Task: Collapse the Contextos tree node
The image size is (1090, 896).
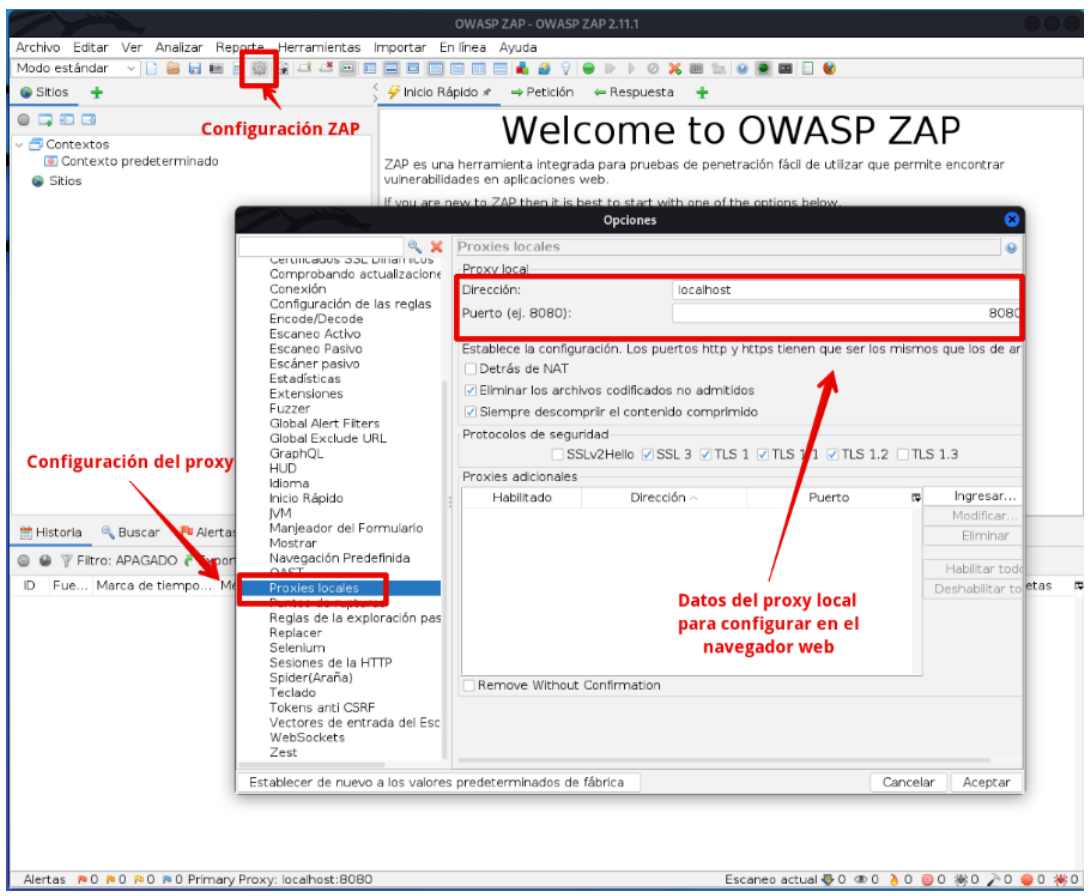Action: [x=19, y=145]
